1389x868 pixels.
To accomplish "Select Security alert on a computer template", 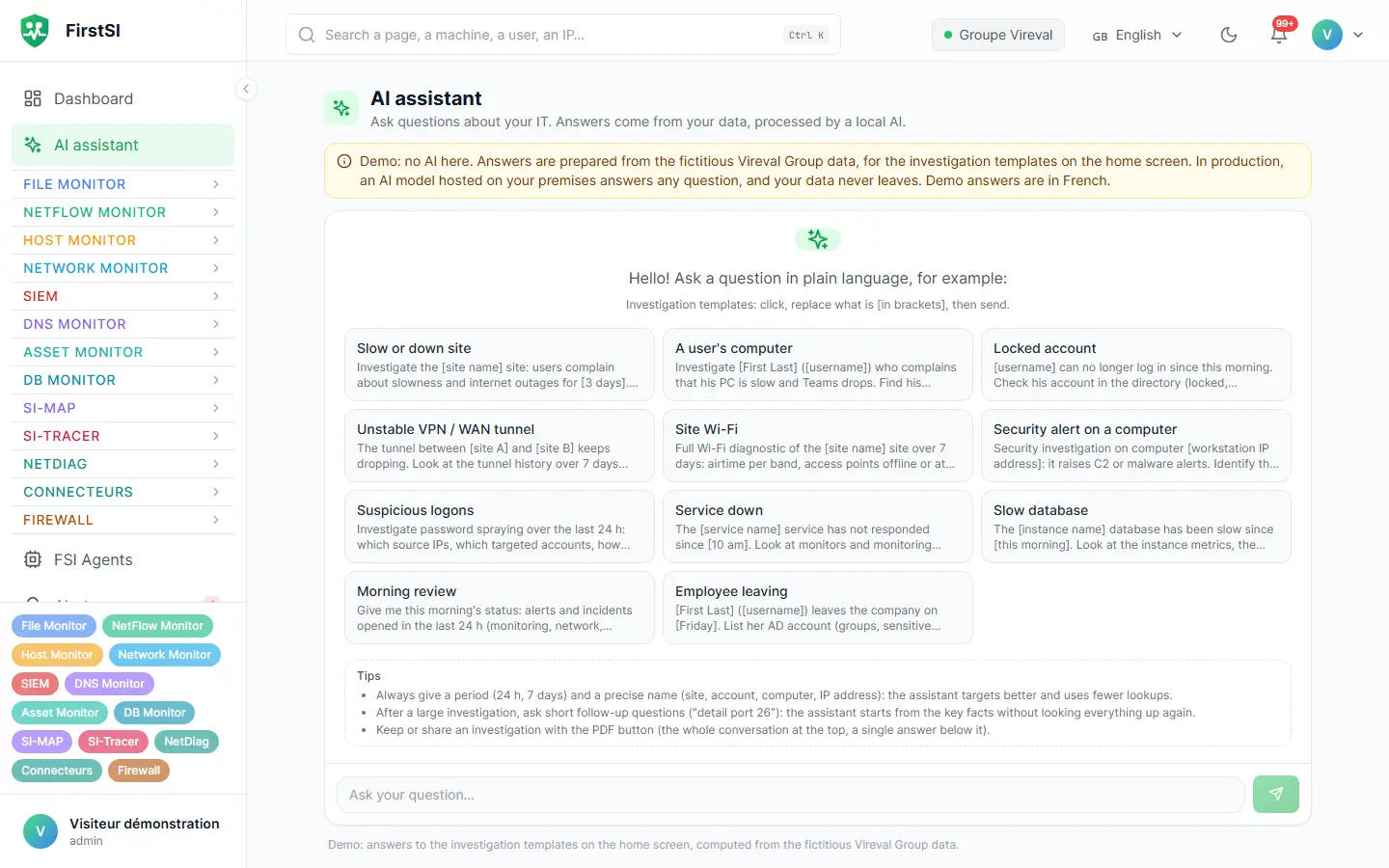I will pyautogui.click(x=1136, y=446).
